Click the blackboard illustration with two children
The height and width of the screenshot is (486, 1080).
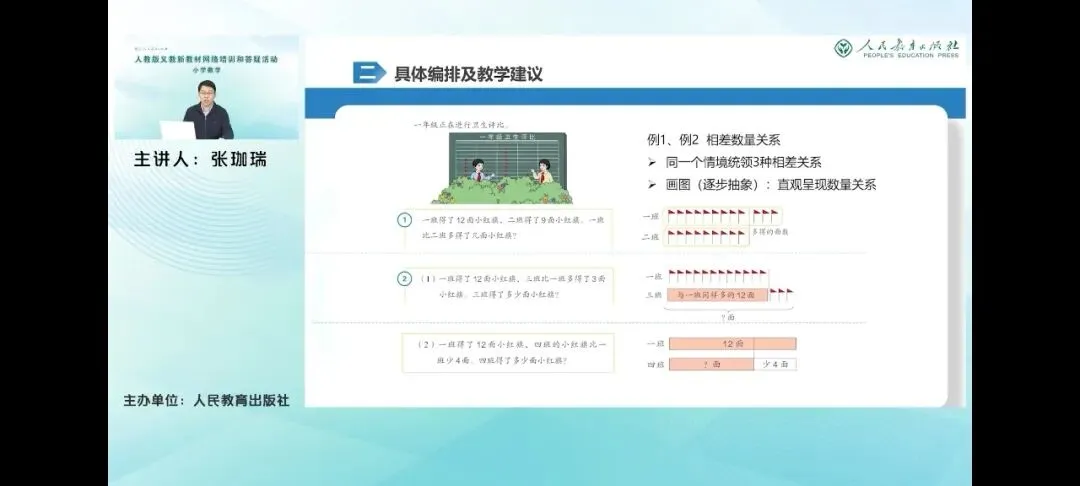pyautogui.click(x=503, y=168)
